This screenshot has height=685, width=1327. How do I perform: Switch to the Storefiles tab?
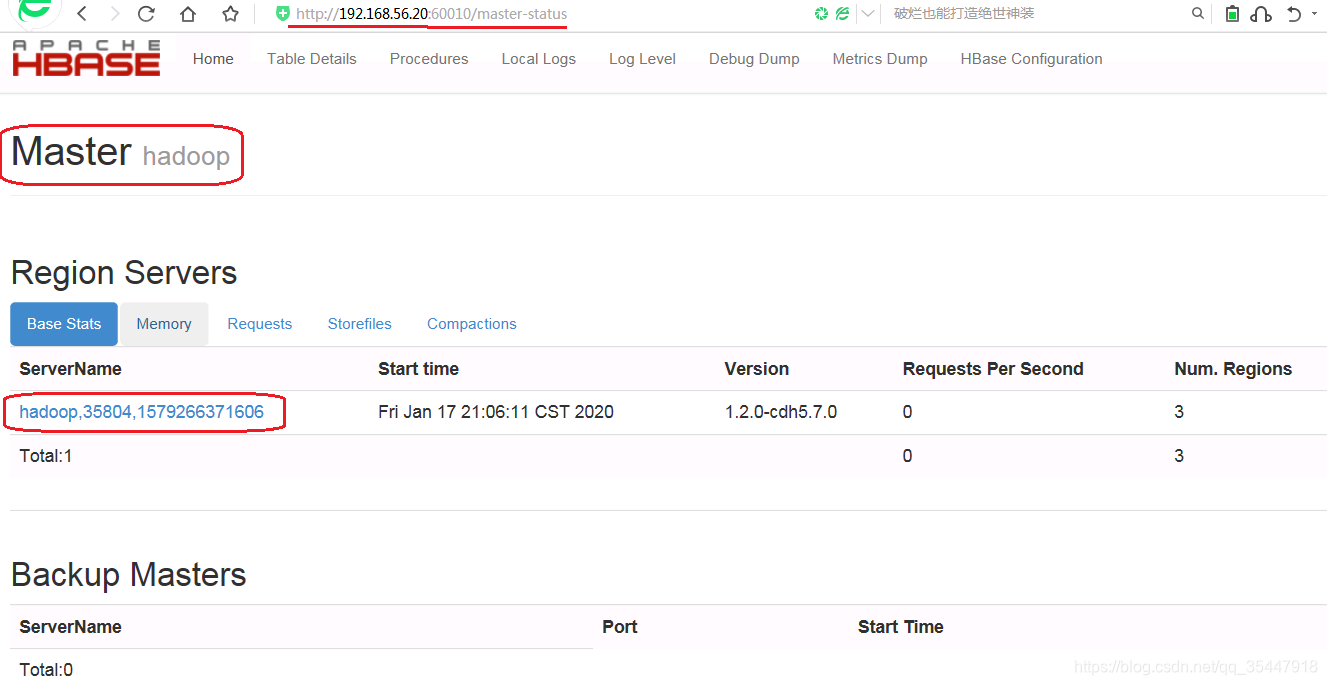[x=360, y=324]
